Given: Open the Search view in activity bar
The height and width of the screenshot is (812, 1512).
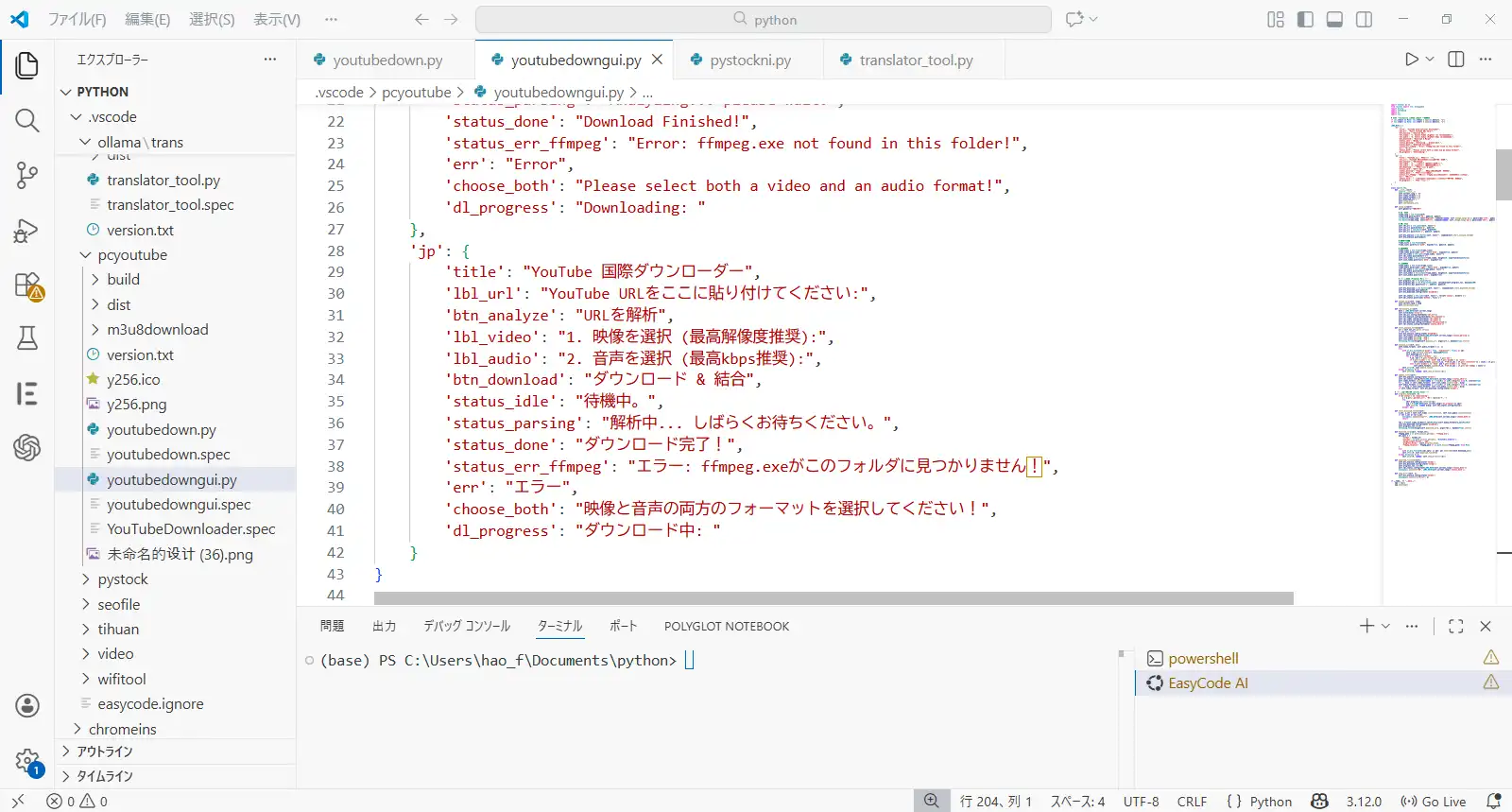Looking at the screenshot, I should pyautogui.click(x=27, y=120).
